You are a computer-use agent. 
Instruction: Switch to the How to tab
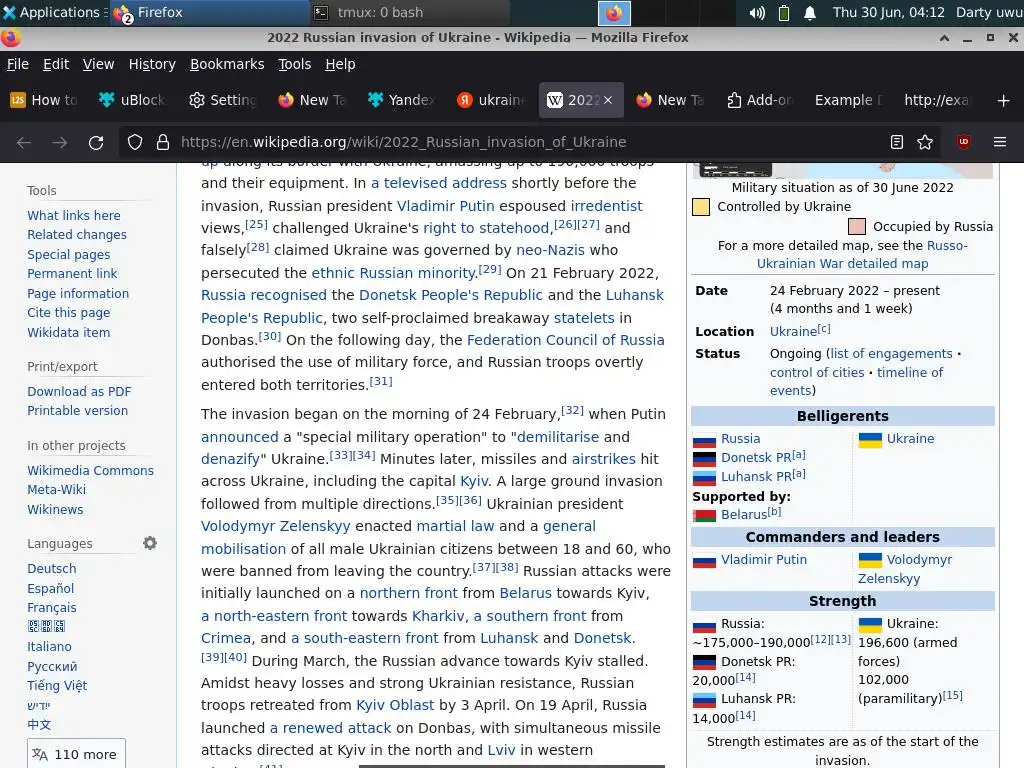point(44,100)
